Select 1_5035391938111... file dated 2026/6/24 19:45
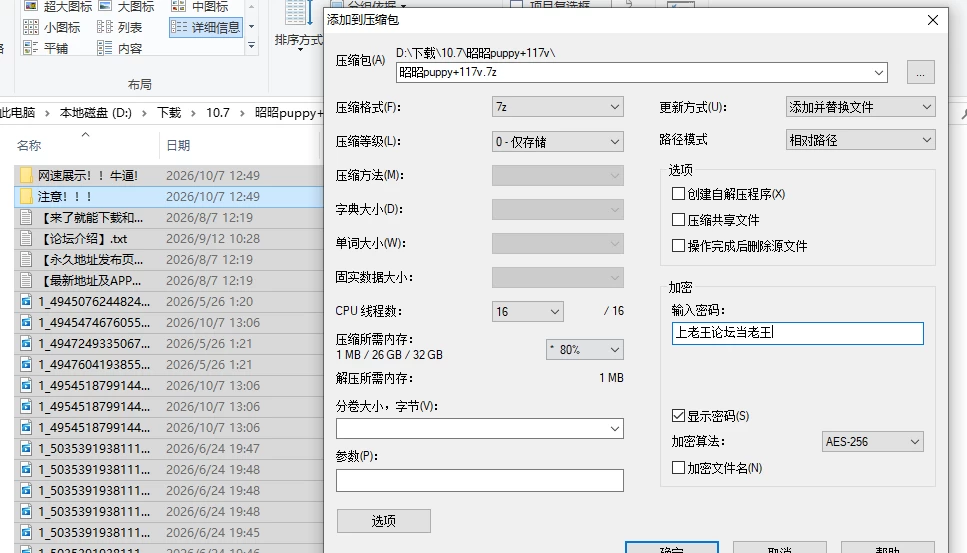 click(168, 532)
